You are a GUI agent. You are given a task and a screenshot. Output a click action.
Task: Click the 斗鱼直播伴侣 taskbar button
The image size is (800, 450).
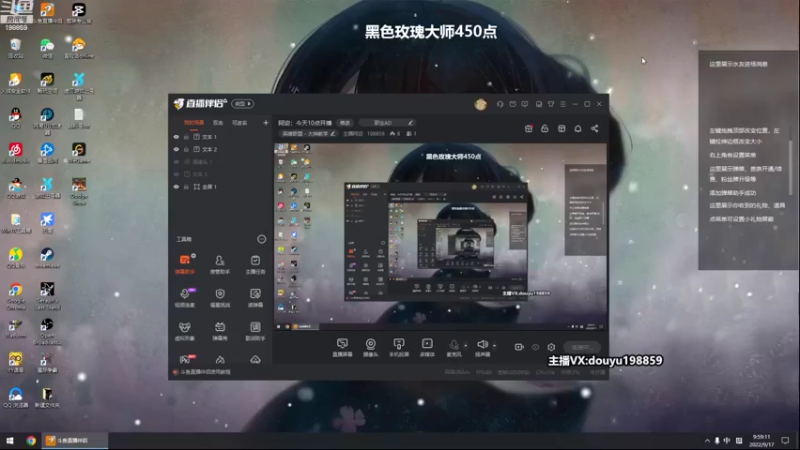click(75, 440)
